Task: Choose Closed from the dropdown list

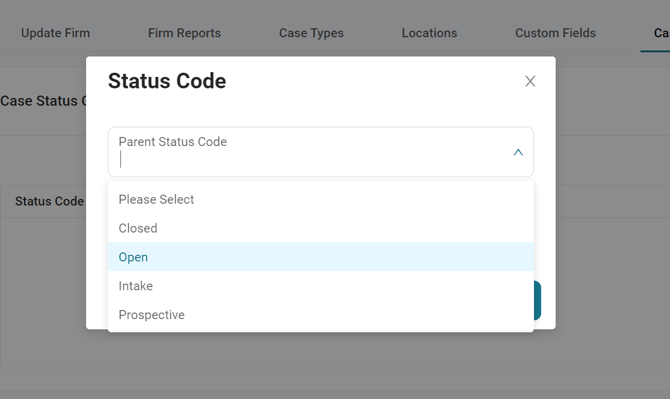Action: (320, 228)
